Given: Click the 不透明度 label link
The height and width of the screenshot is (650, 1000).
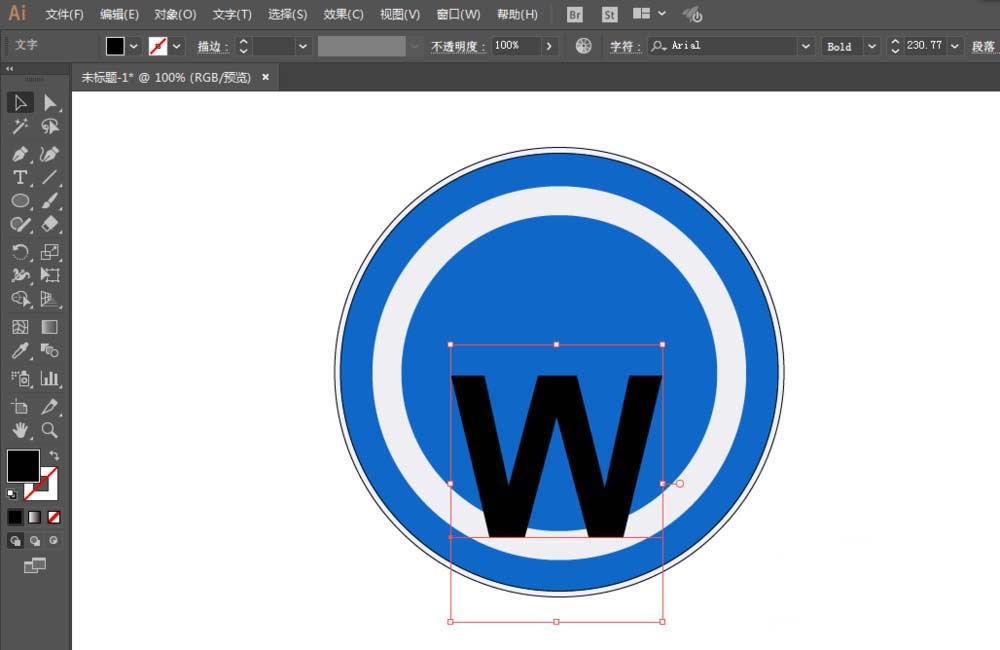Looking at the screenshot, I should point(457,47).
